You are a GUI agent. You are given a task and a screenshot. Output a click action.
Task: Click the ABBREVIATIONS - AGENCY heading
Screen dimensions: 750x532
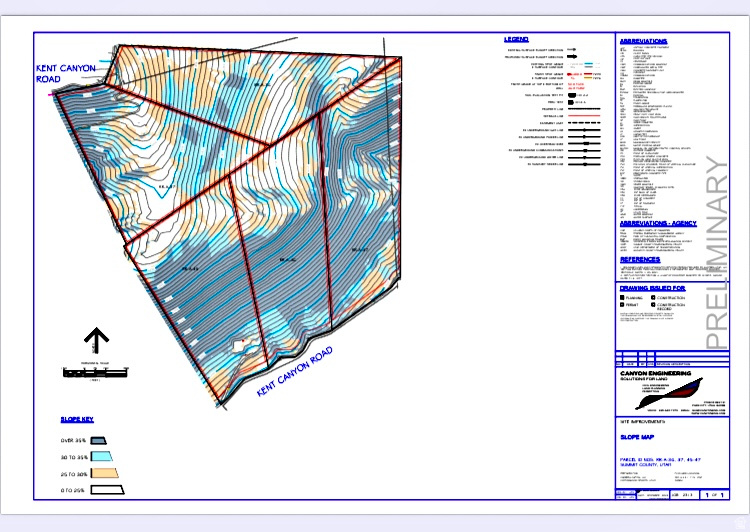click(x=658, y=223)
